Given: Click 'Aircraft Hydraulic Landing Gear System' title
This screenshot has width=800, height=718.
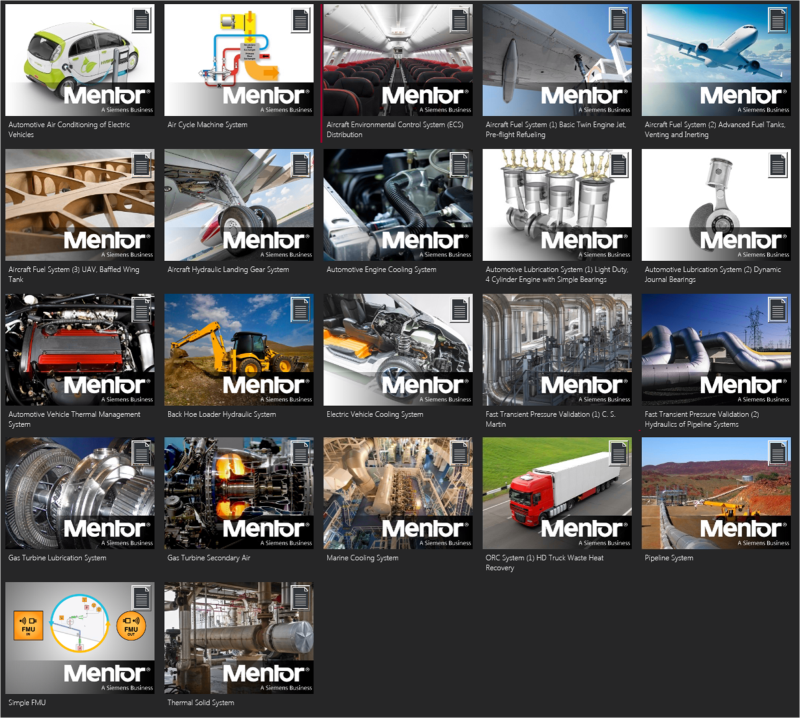Looking at the screenshot, I should (228, 269).
